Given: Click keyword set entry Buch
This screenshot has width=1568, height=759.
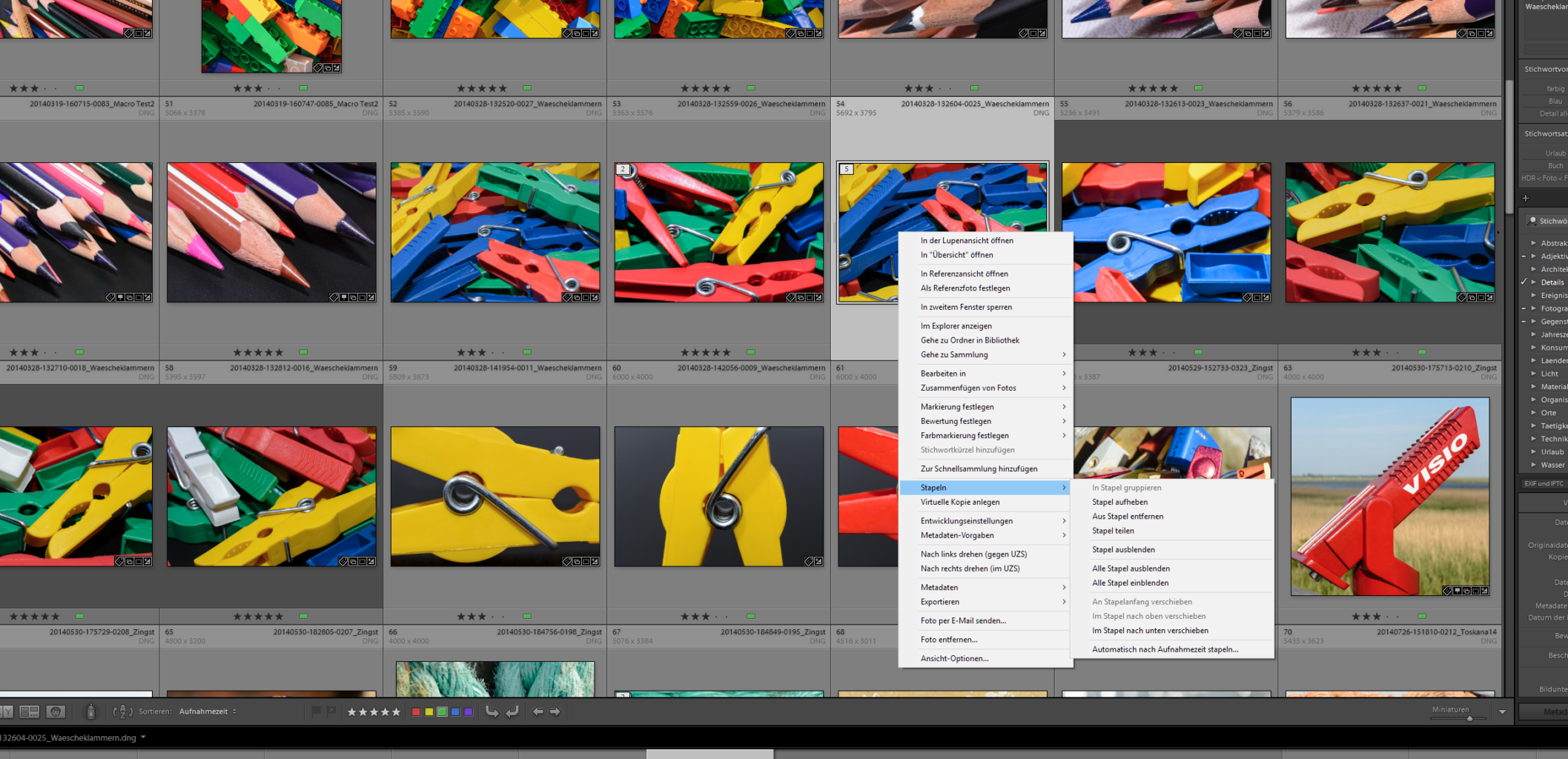Looking at the screenshot, I should (1555, 166).
